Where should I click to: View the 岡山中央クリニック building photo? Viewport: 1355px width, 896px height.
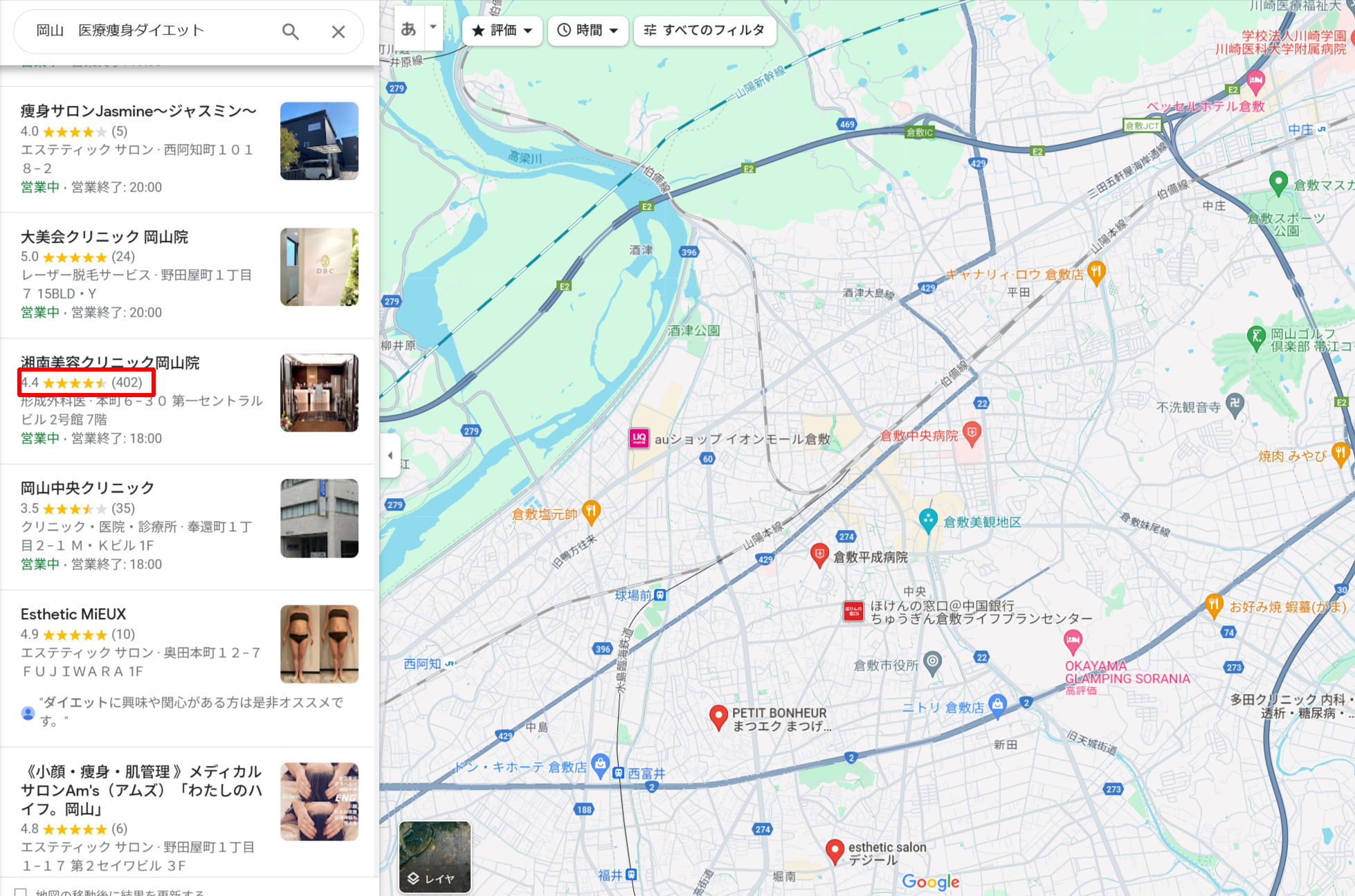coord(319,518)
